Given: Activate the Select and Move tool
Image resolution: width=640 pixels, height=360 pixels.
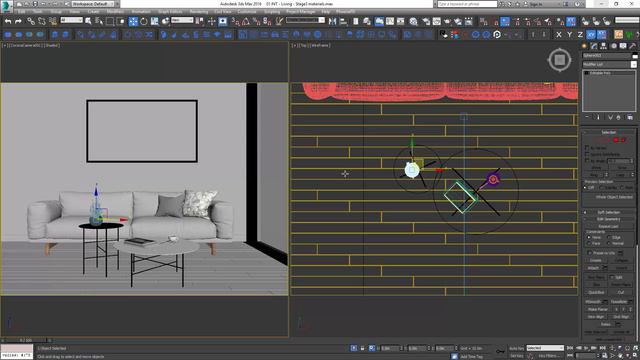Looking at the screenshot, I should pyautogui.click(x=133, y=21).
